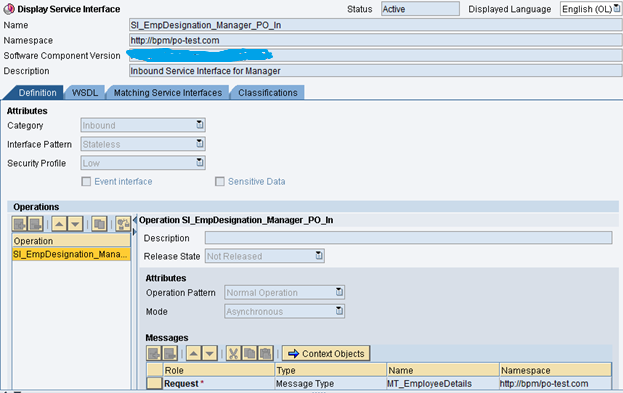Click the Role column header
Screen dimensions: 623x393
click(219, 370)
